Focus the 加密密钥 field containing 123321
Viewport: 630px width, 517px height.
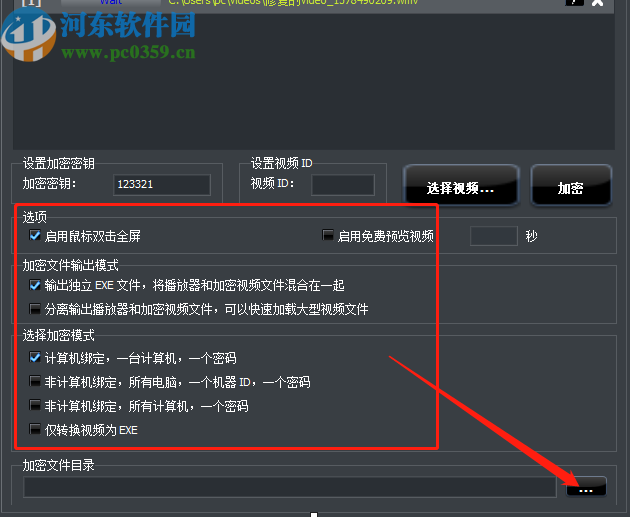point(162,184)
